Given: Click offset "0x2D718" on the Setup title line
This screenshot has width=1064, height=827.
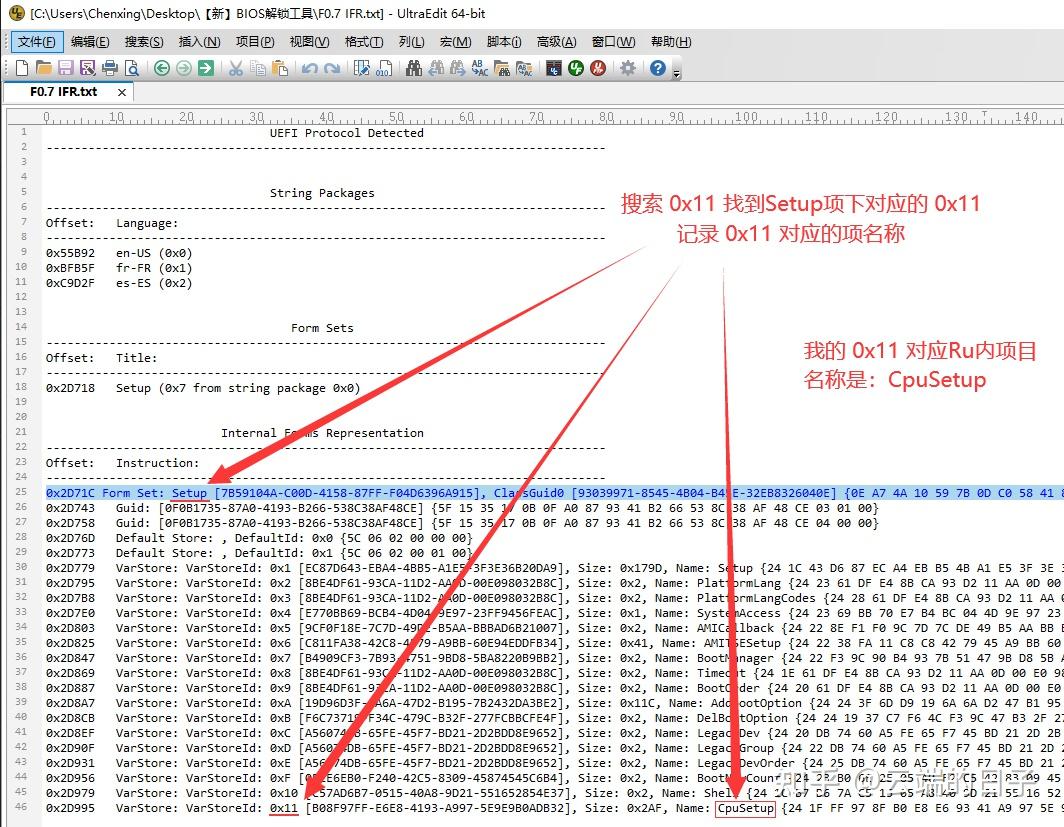Looking at the screenshot, I should coord(71,388).
